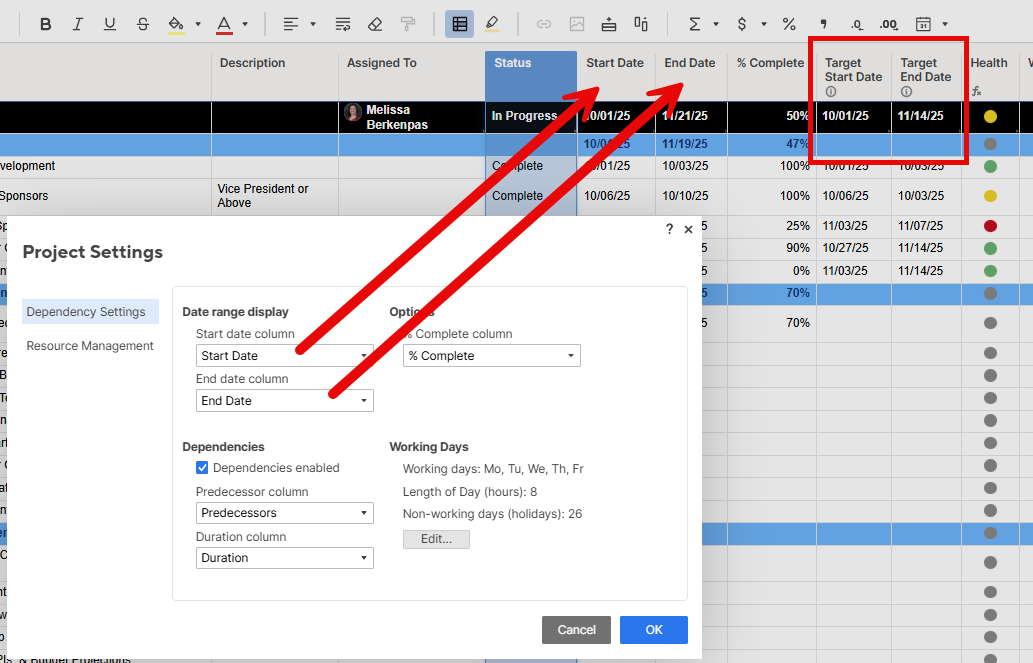Select the % Complete column header
Image resolution: width=1033 pixels, height=663 pixels.
770,76
